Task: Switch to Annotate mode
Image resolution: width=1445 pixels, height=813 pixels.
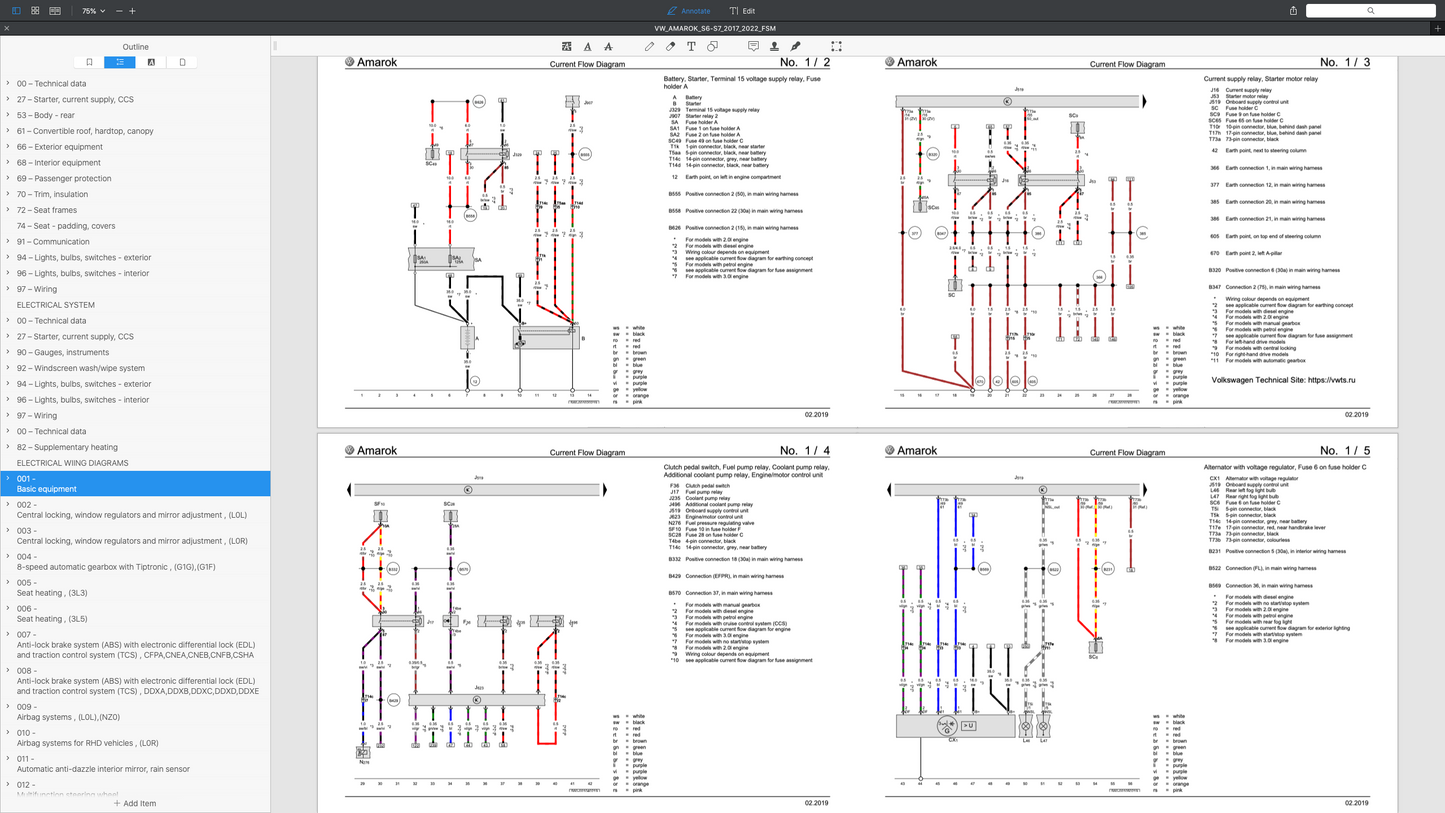Action: click(x=688, y=11)
